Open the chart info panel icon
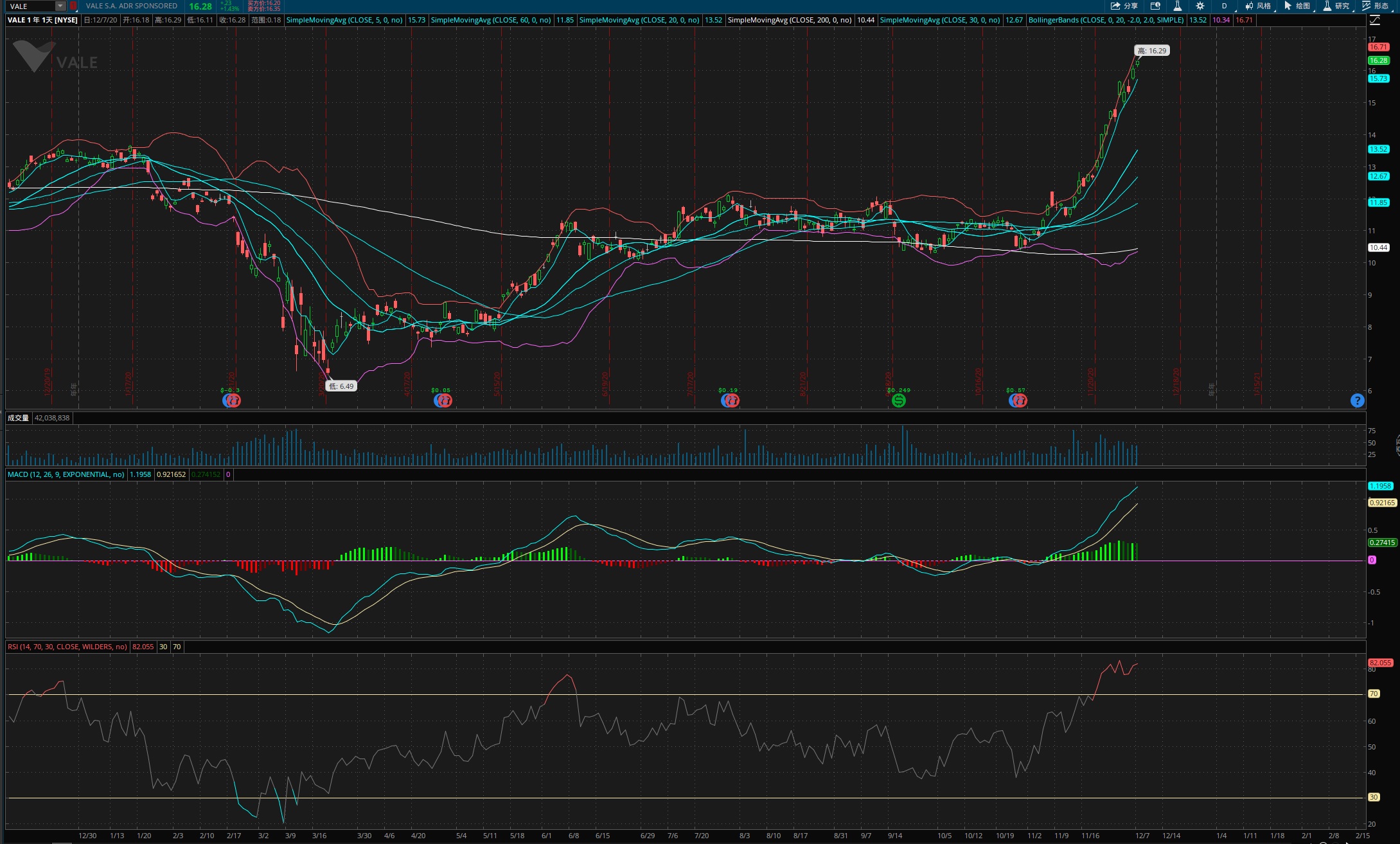The height and width of the screenshot is (844, 1400). point(1155,6)
